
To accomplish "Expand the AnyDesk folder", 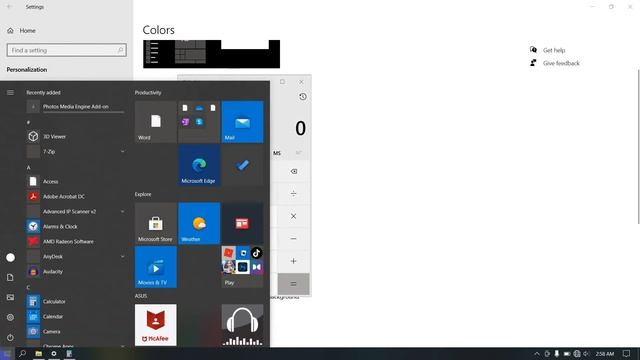I will coord(76,256).
